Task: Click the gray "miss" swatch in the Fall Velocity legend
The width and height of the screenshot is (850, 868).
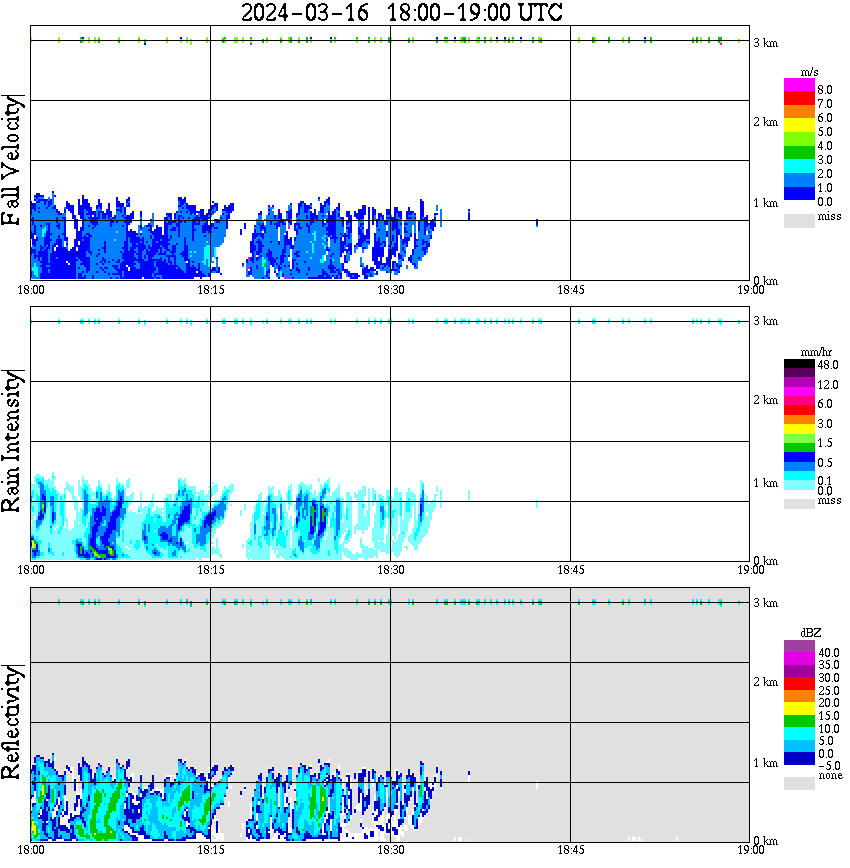Action: 799,220
